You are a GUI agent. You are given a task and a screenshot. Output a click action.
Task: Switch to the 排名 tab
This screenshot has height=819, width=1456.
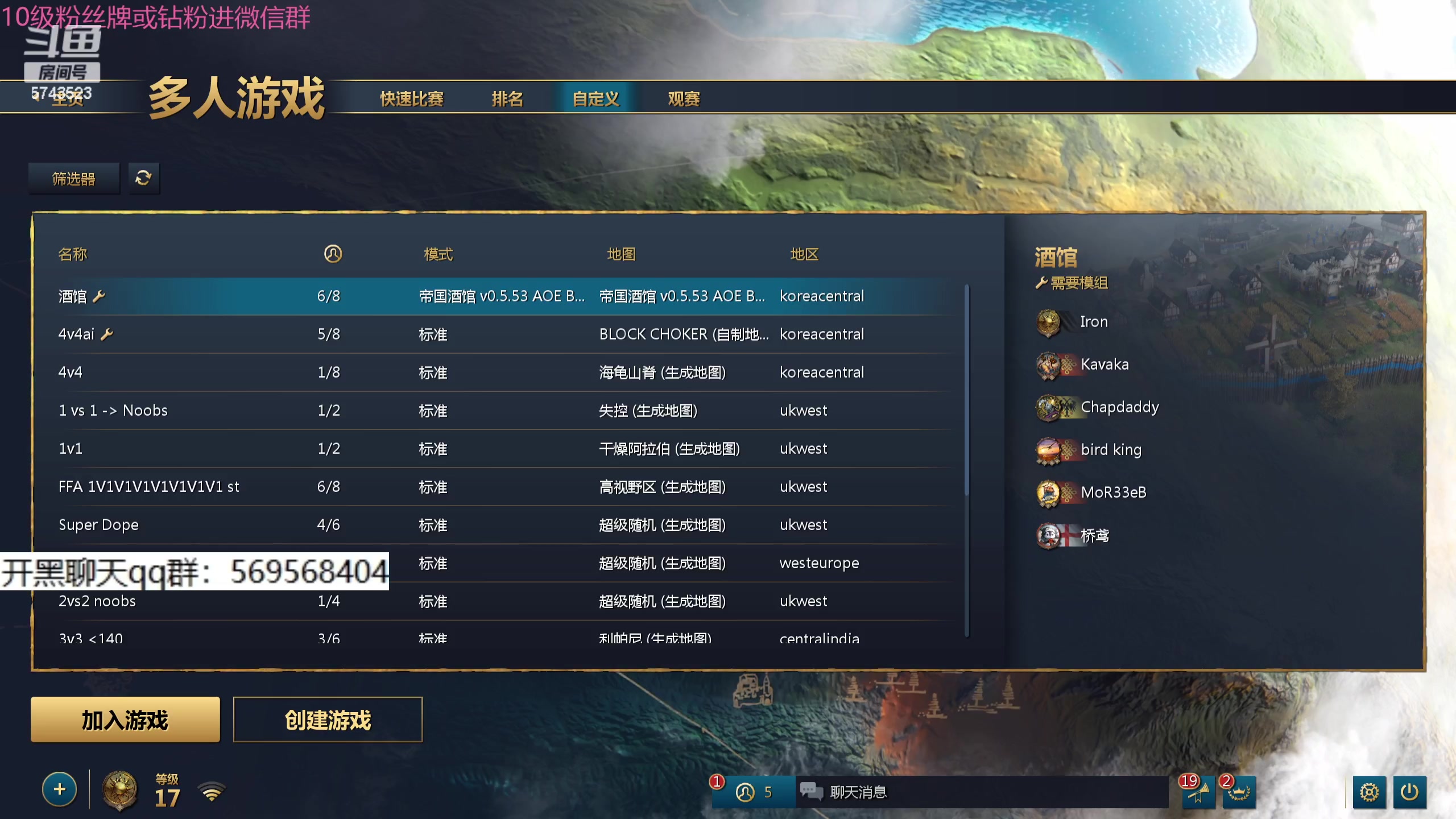click(507, 98)
